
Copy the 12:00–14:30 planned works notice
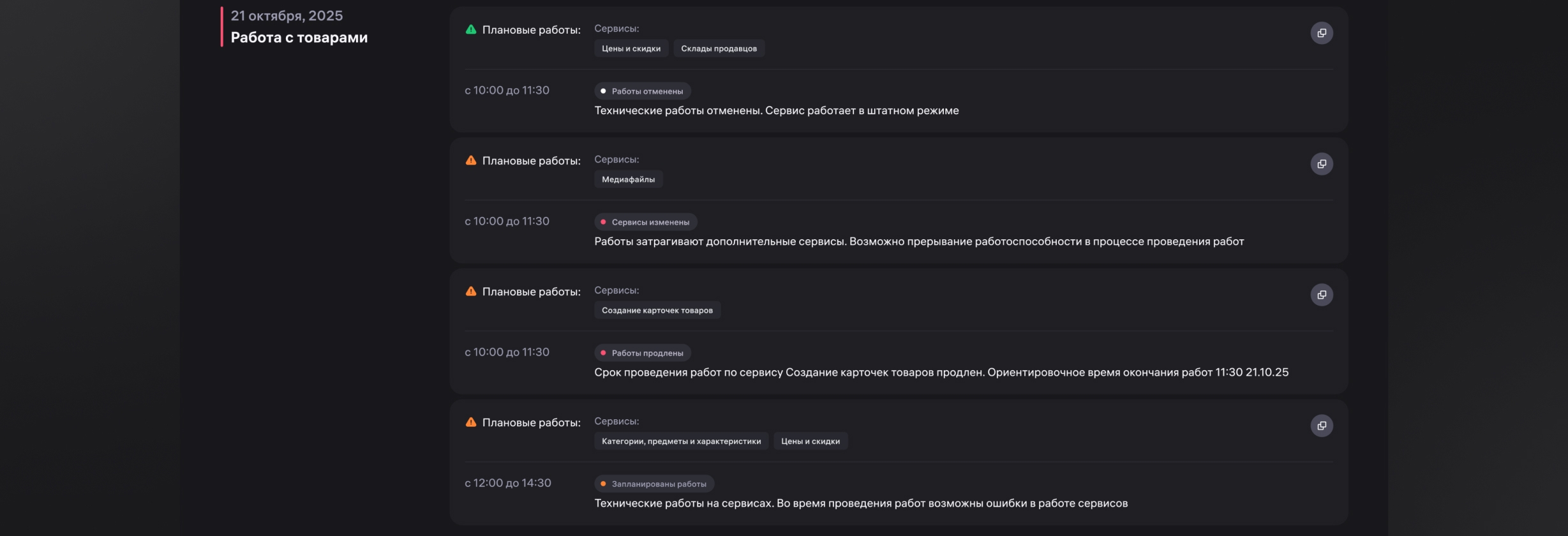coord(1321,426)
